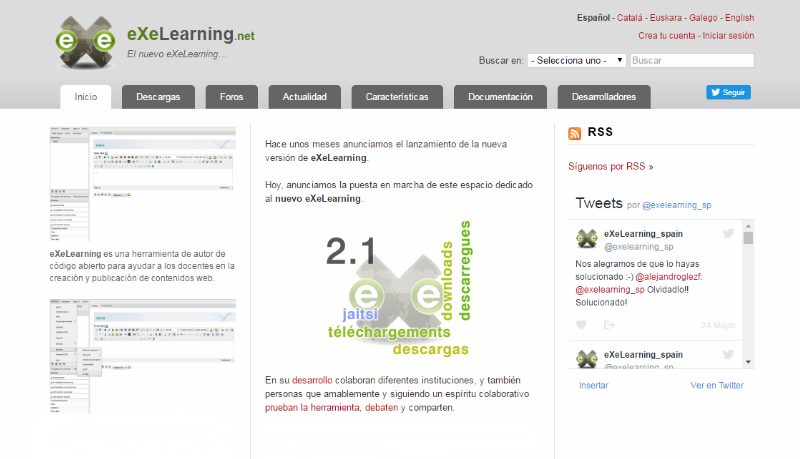
Task: Open 'Ver en Twitter' link
Action: (717, 386)
